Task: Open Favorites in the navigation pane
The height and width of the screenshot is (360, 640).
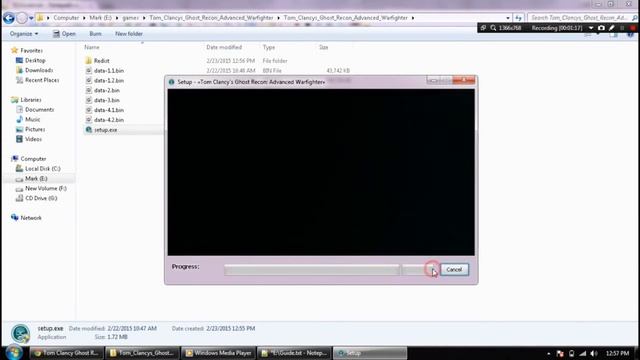Action: (x=31, y=51)
